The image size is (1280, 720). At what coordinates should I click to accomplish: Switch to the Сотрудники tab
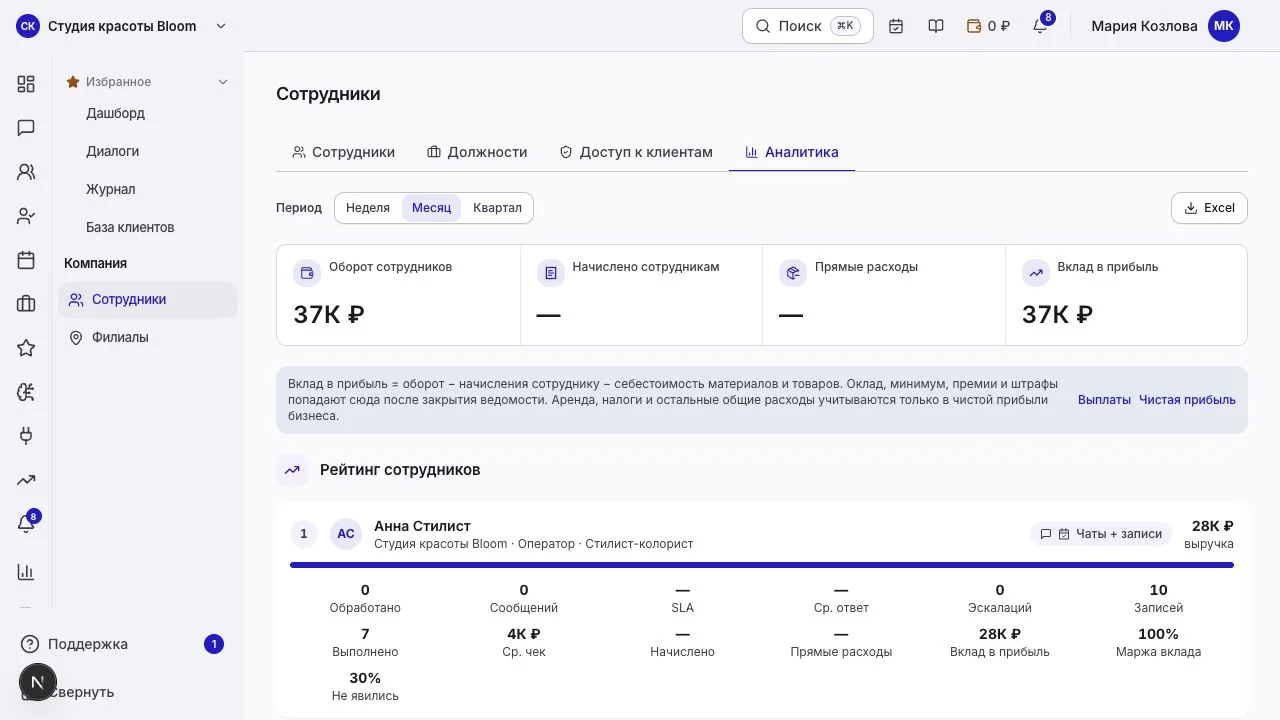[343, 152]
